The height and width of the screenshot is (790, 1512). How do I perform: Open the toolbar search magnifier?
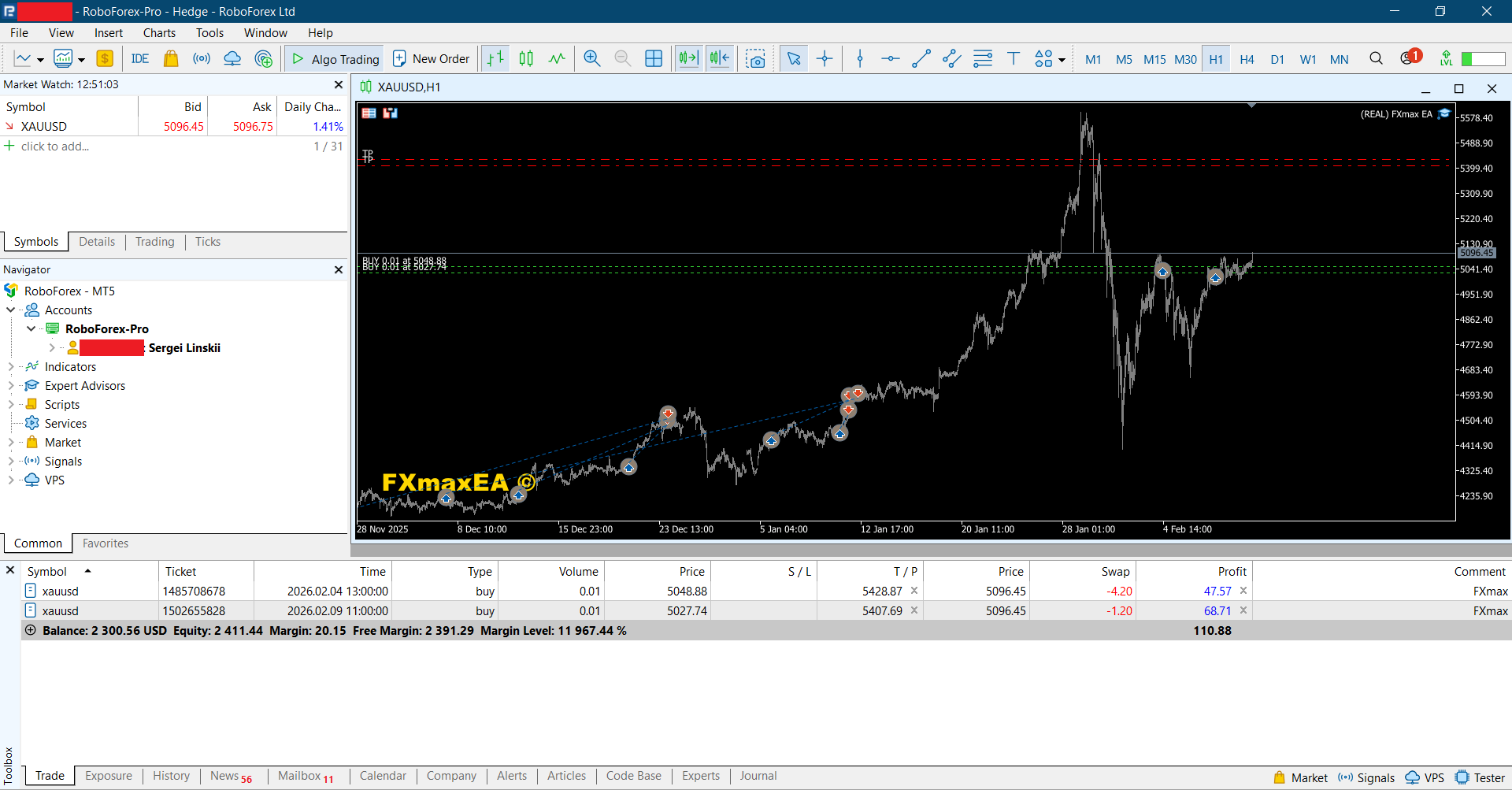click(1376, 58)
